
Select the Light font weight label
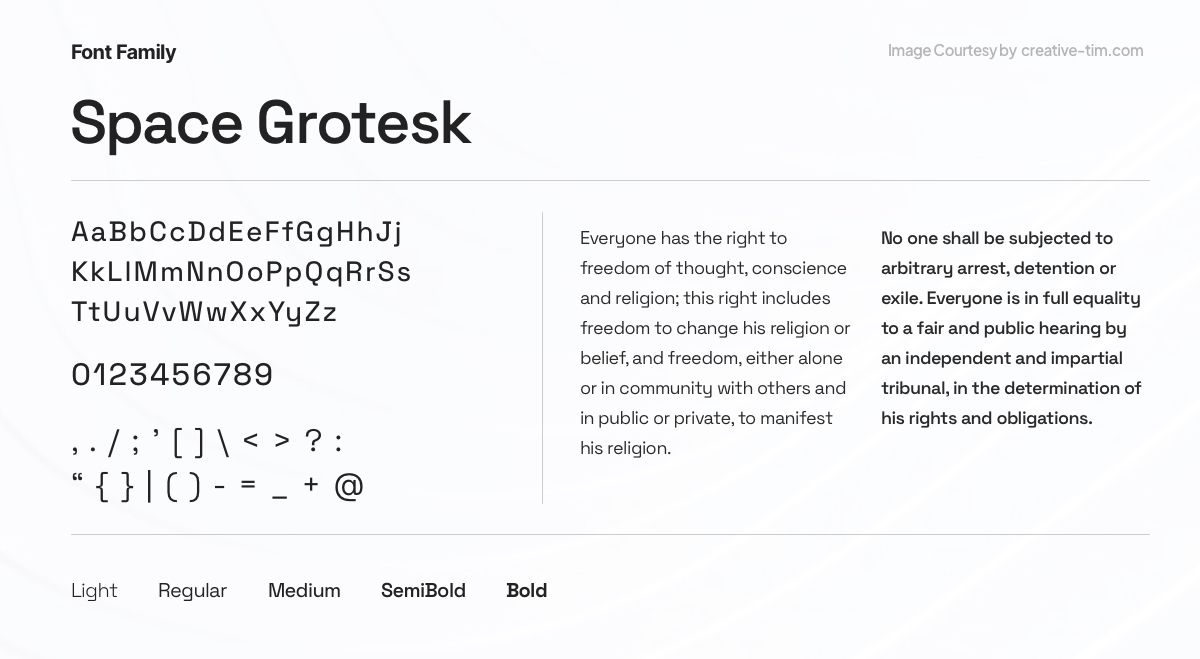click(x=94, y=591)
